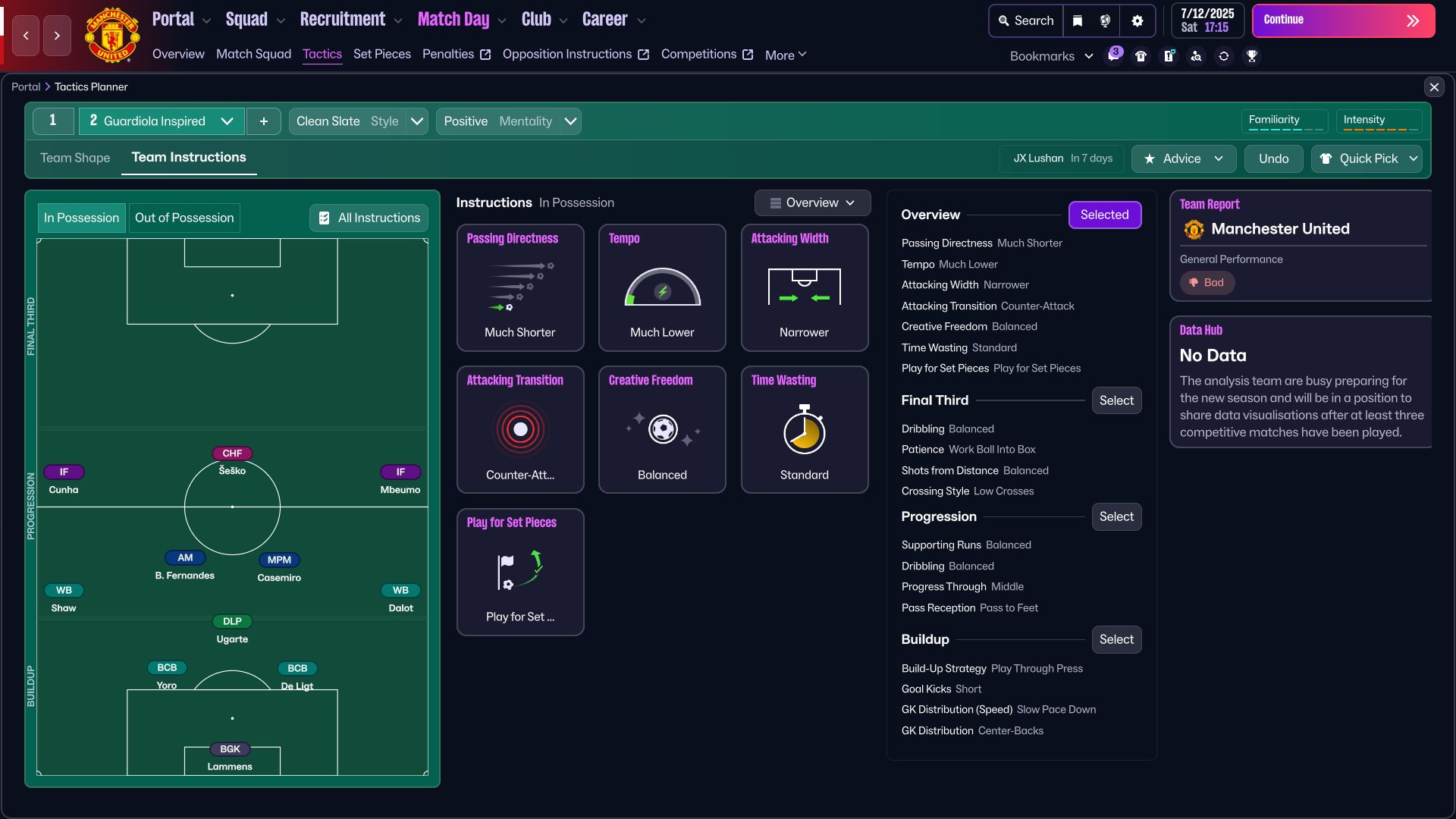Screen dimensions: 1456x819
Task: Open the settings gear icon
Action: [1137, 20]
